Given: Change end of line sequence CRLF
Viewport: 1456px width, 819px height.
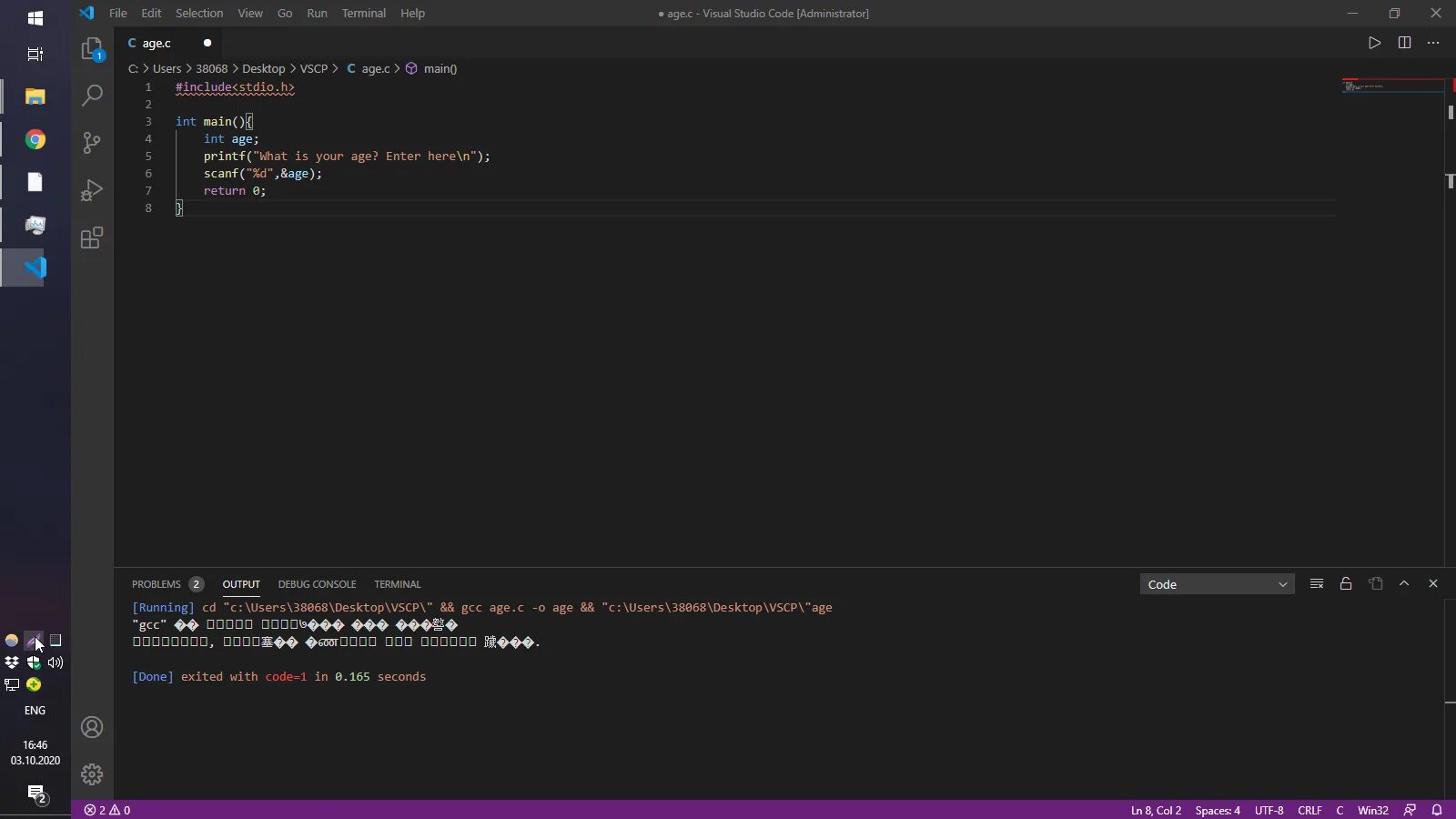Looking at the screenshot, I should [1309, 810].
